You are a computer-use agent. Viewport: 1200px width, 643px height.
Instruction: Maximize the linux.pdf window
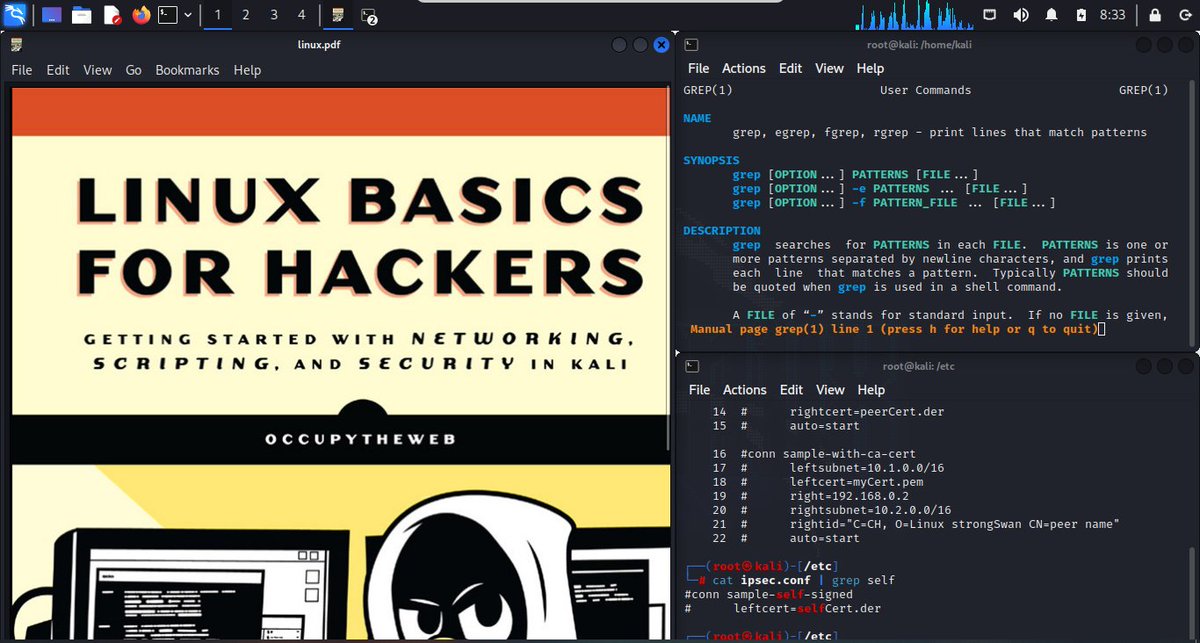[640, 44]
